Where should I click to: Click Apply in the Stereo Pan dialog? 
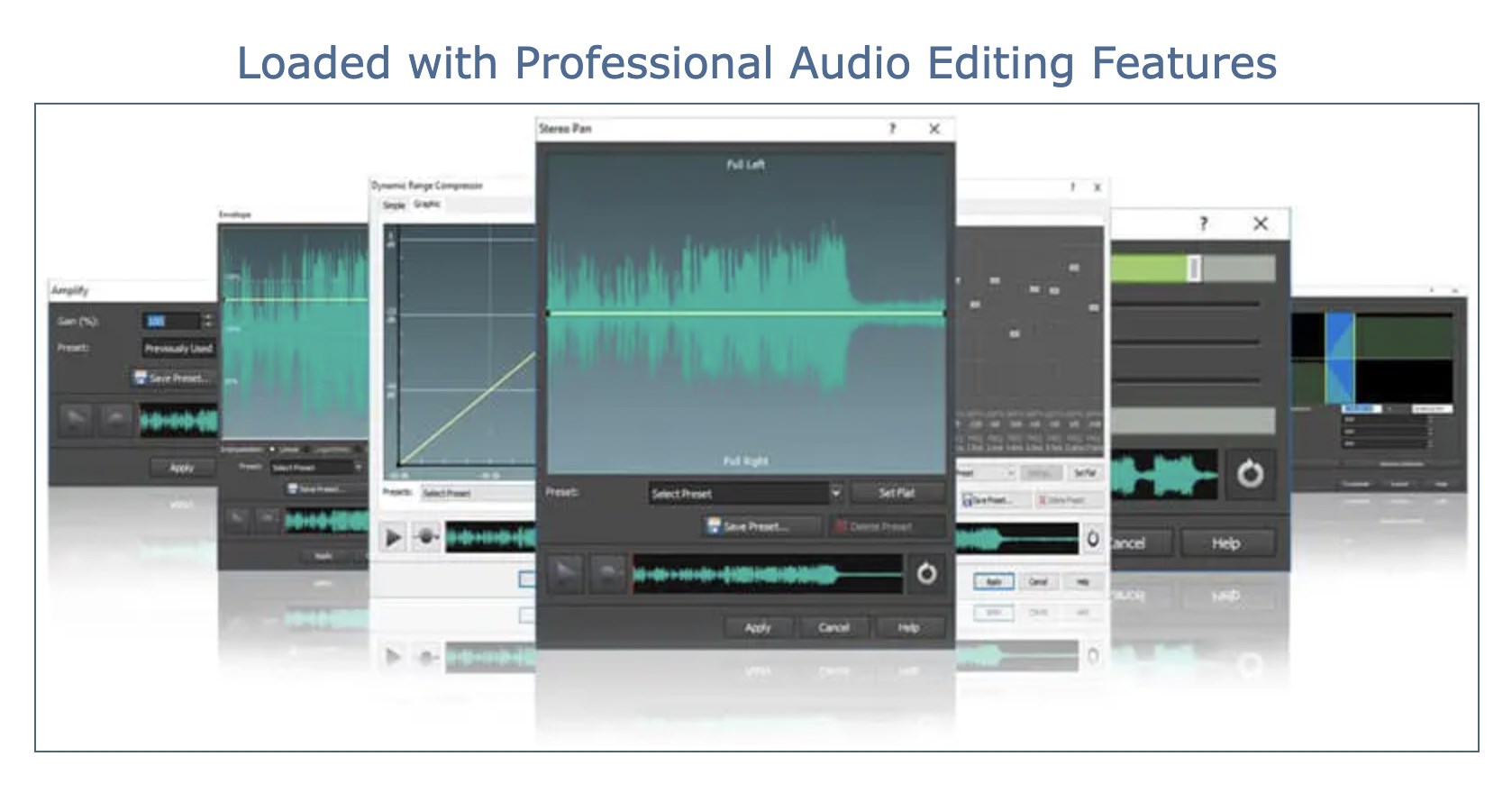758,627
